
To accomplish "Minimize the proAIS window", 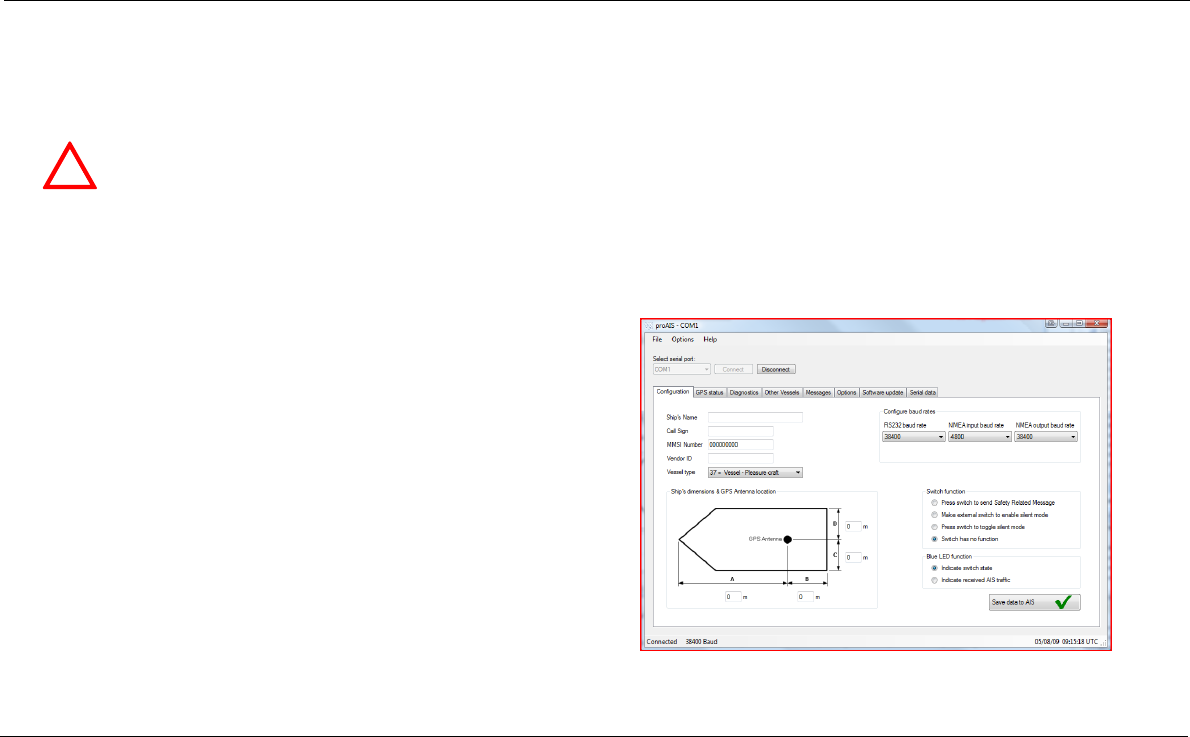I will pos(1066,323).
